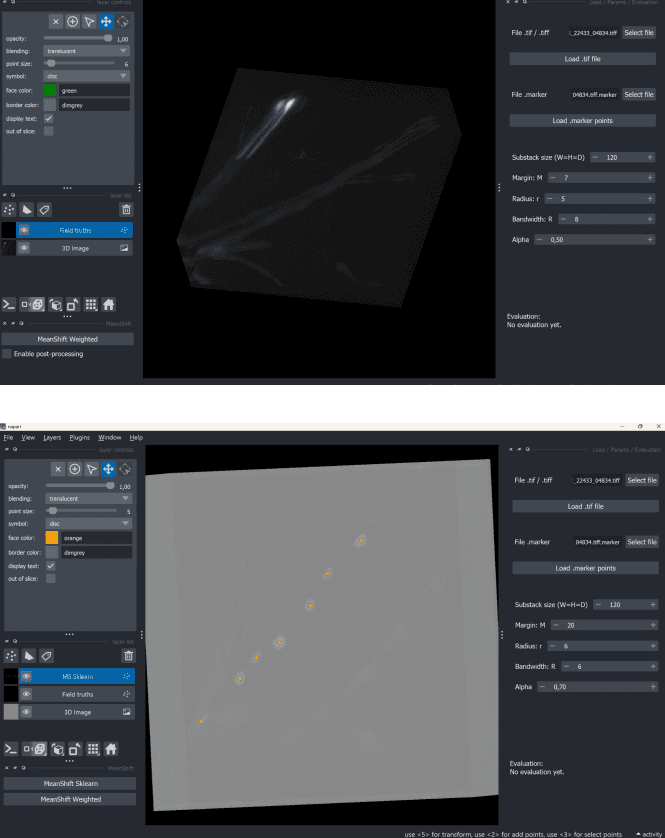Increase Margin M value of 7 with plus
Image resolution: width=665 pixels, height=838 pixels.
pyautogui.click(x=650, y=177)
